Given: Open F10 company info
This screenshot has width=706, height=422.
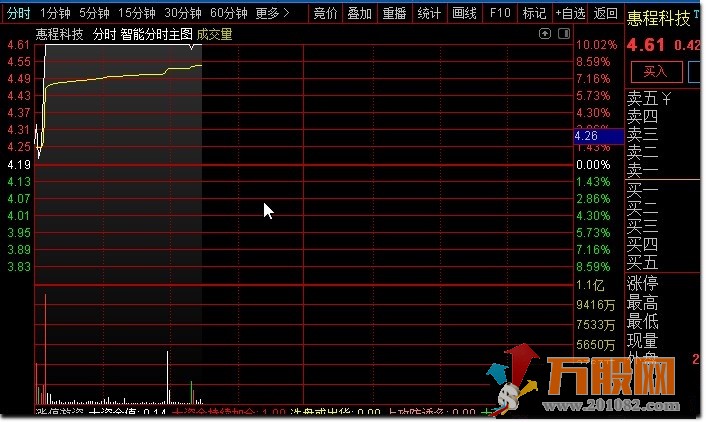Looking at the screenshot, I should 500,13.
